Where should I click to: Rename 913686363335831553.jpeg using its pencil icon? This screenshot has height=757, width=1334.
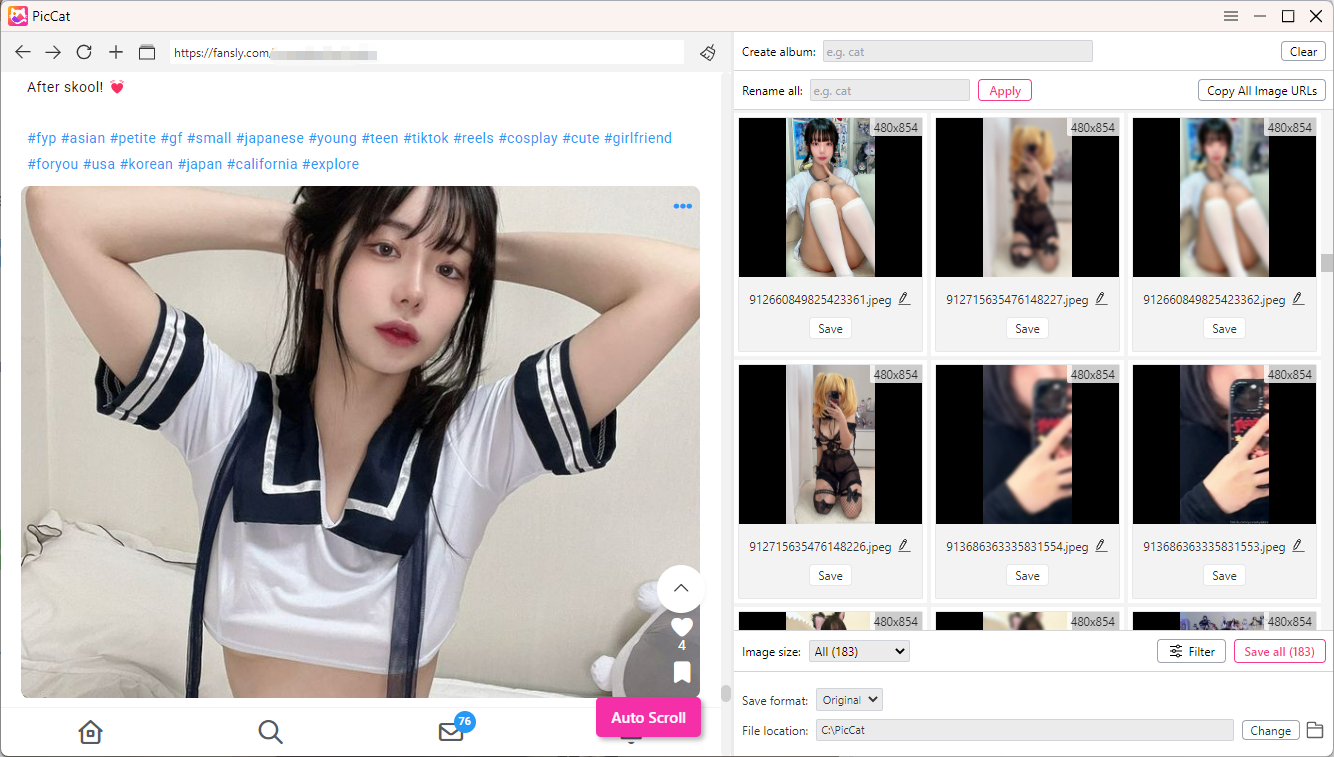(x=1298, y=545)
